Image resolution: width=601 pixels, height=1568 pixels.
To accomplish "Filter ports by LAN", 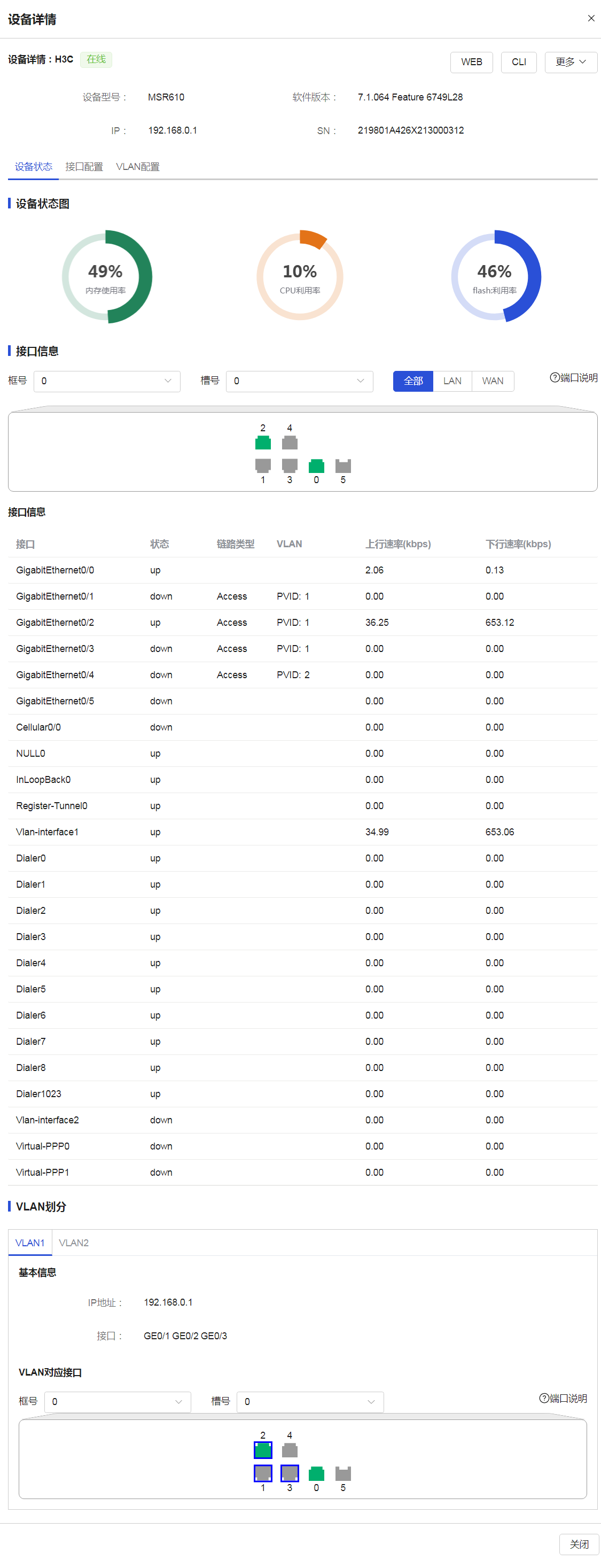I will coord(452,381).
